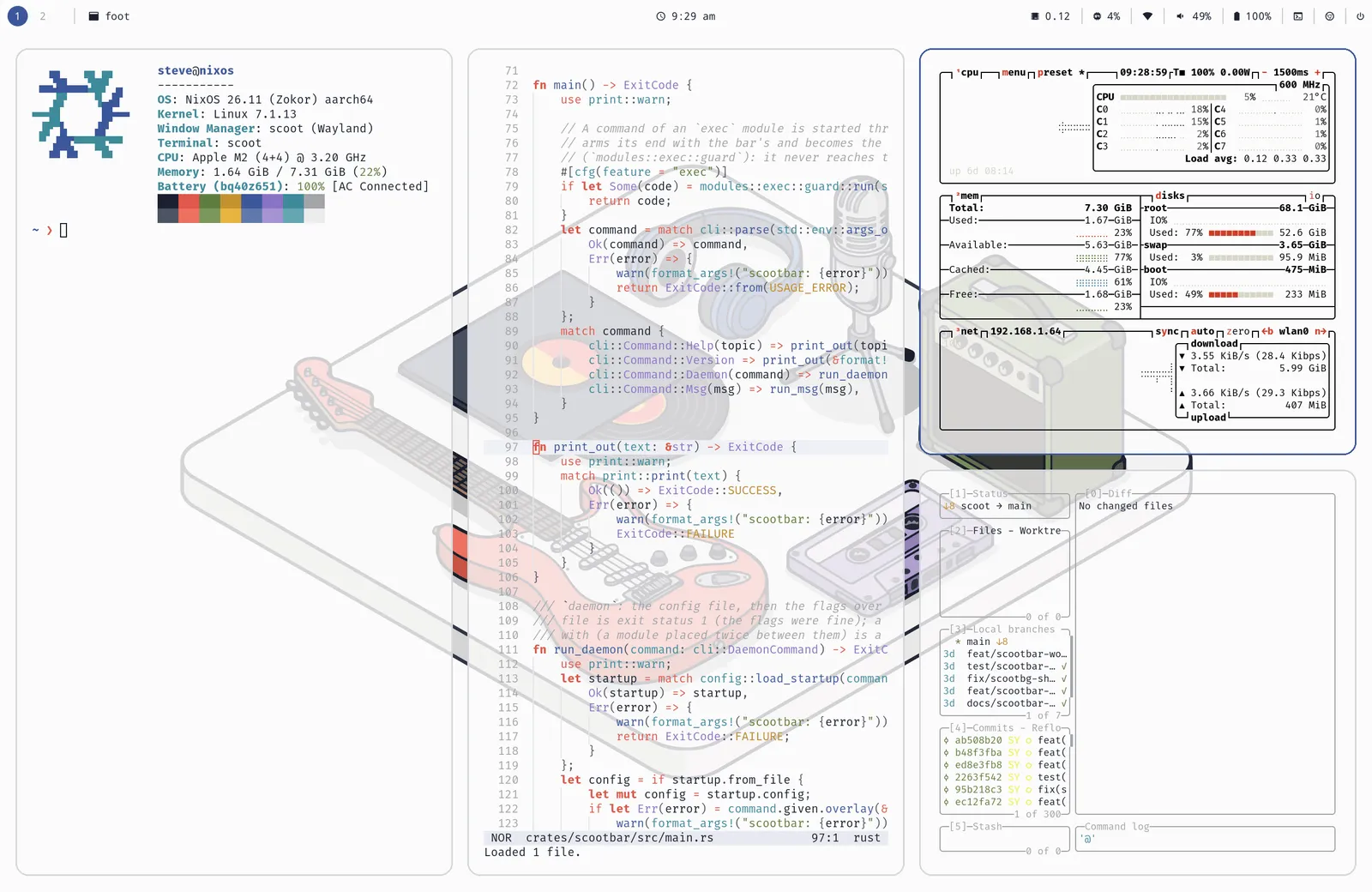Viewport: 1372px width, 892px height.
Task: Click the clock showing 9:29 am
Action: [685, 16]
